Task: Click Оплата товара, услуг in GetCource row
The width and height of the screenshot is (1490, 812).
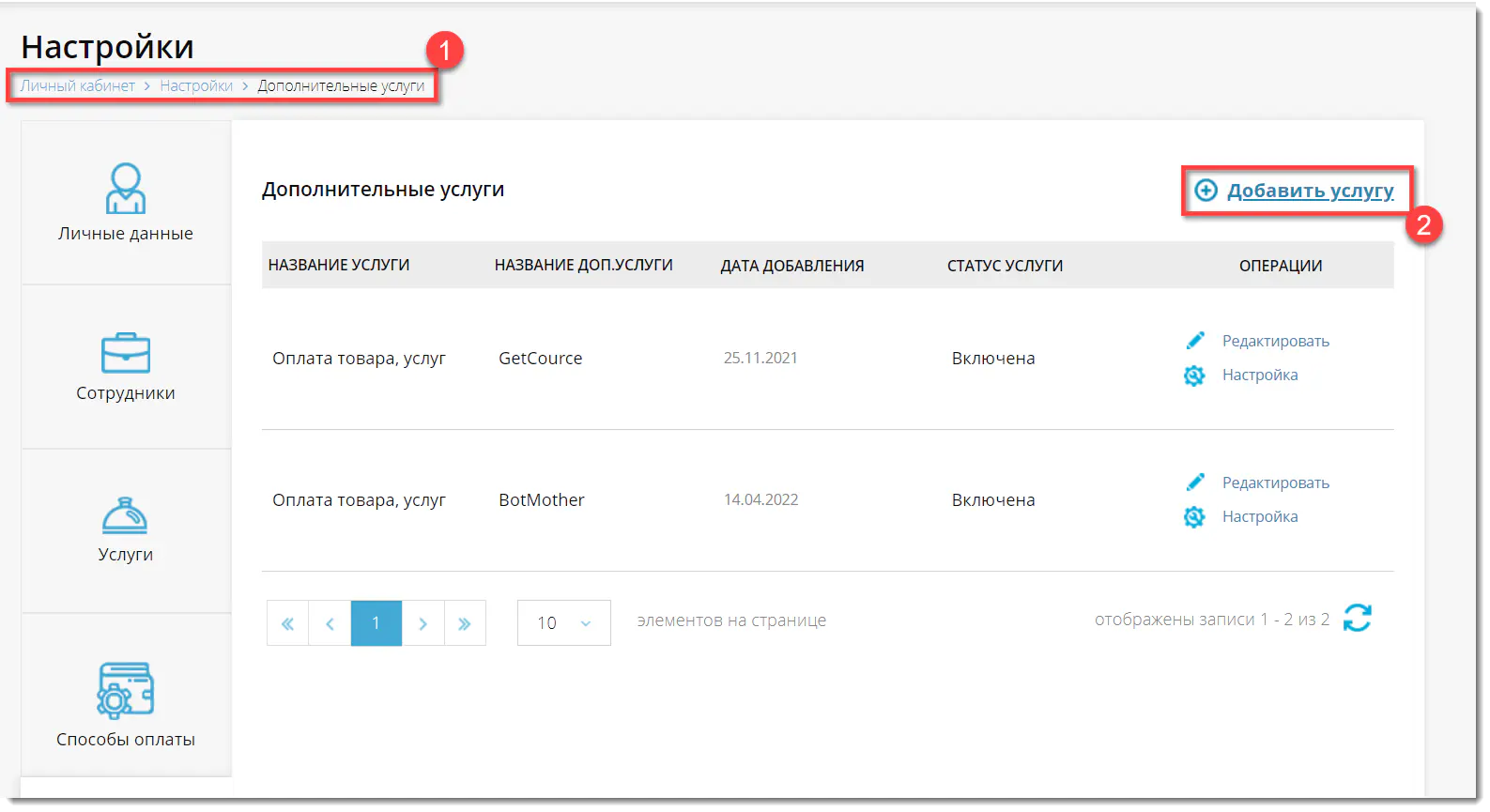Action: click(x=359, y=359)
